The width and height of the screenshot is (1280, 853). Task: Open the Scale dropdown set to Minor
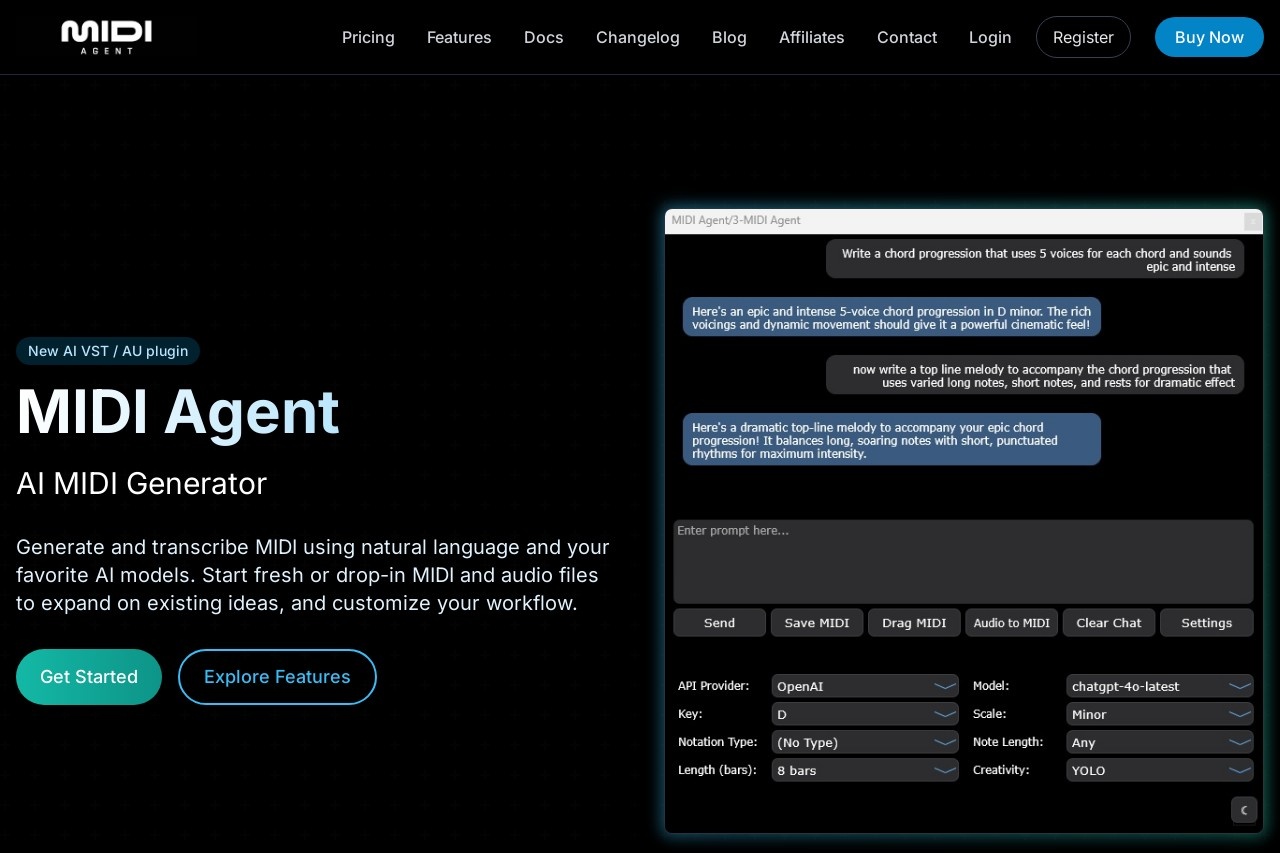pos(1160,714)
